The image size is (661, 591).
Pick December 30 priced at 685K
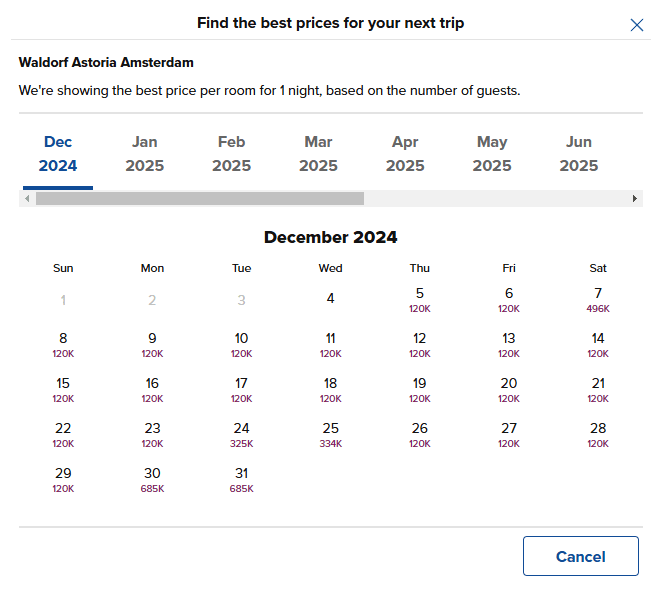(152, 479)
